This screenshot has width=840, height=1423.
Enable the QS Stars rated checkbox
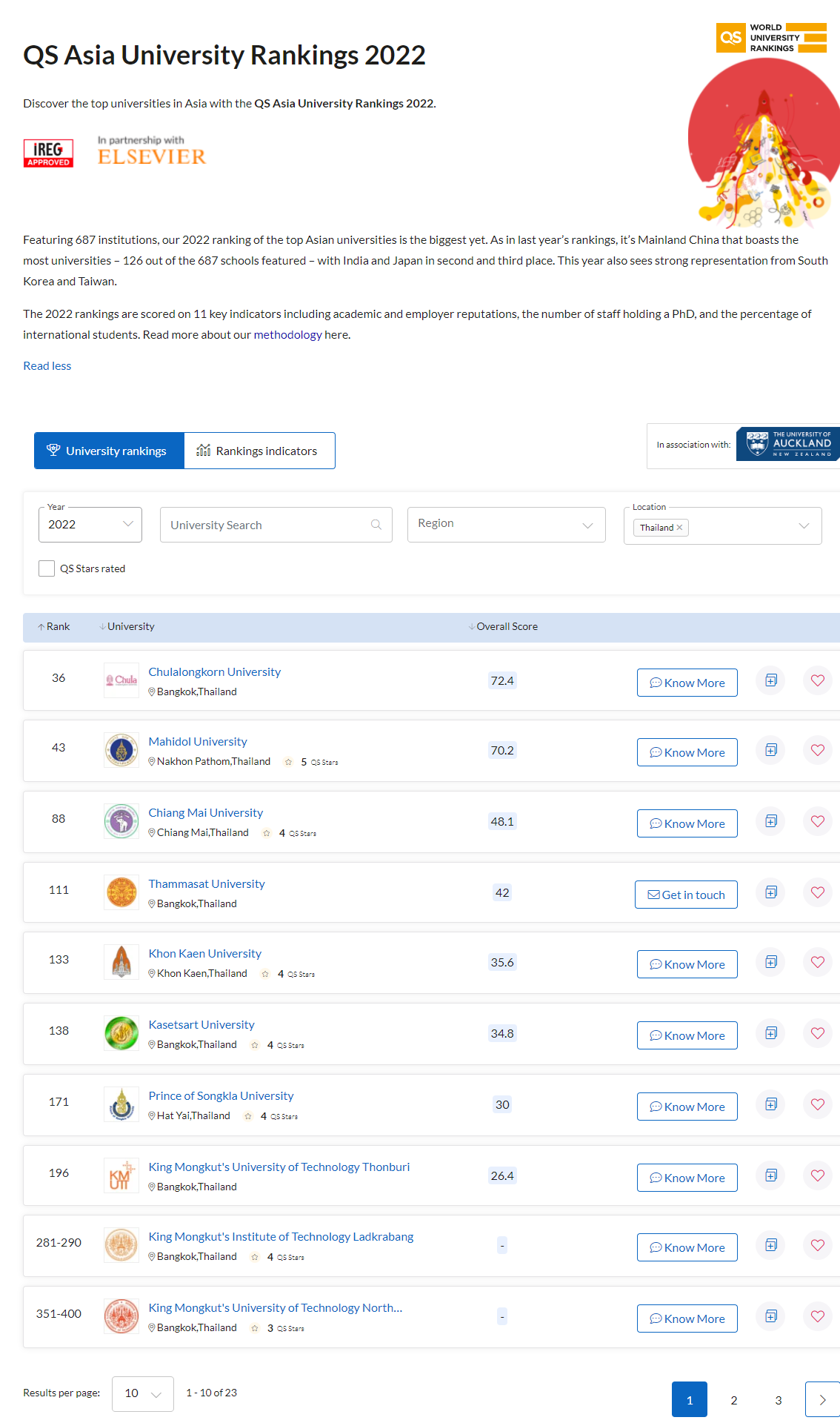tap(47, 568)
